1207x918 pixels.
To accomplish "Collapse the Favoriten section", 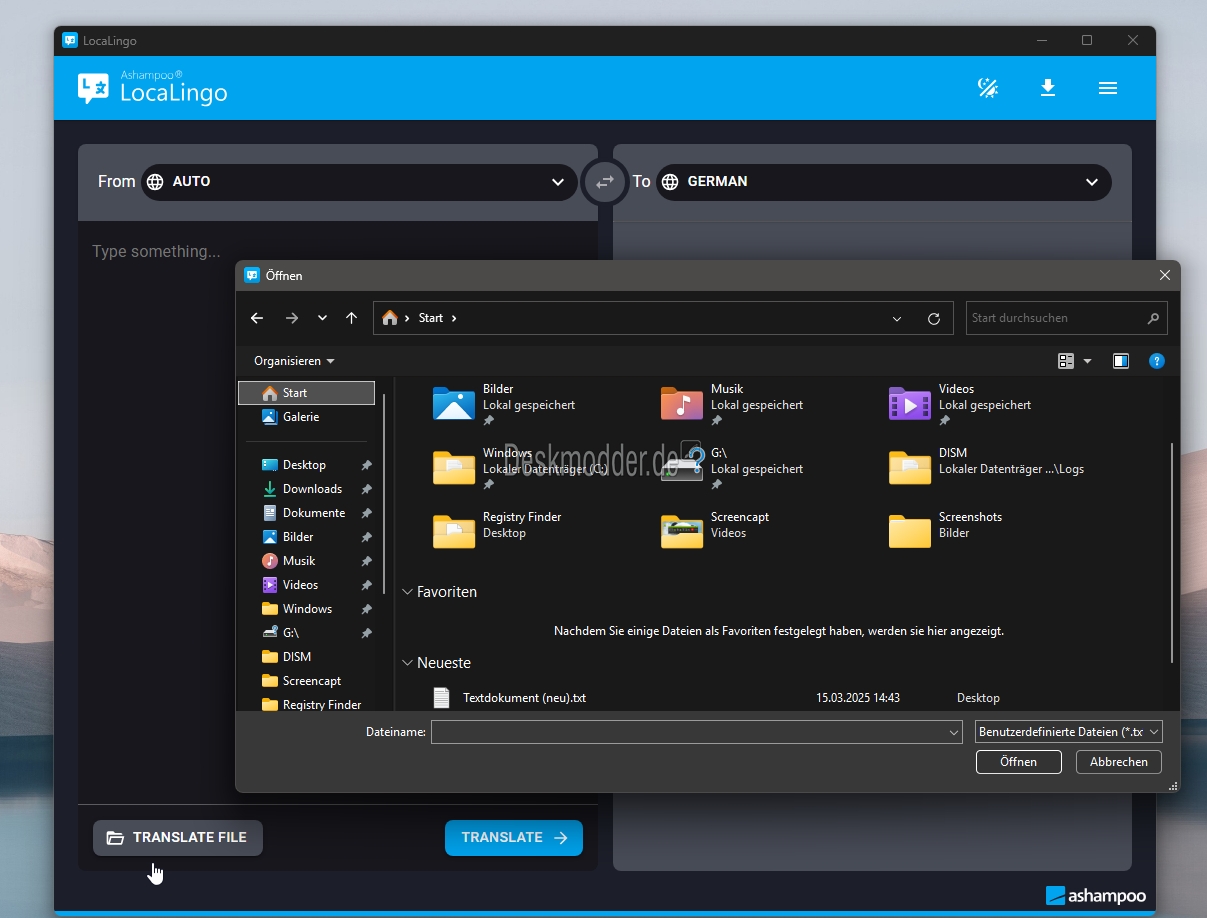I will click(x=407, y=592).
